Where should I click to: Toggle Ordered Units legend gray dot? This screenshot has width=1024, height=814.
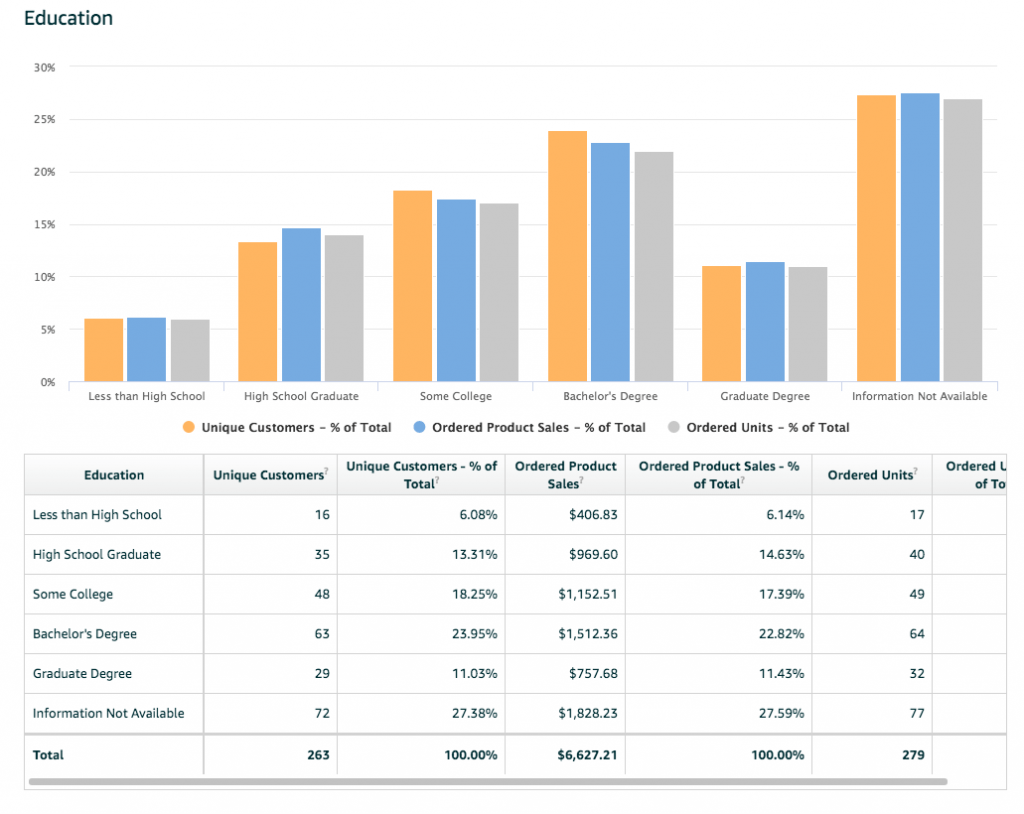pyautogui.click(x=674, y=427)
